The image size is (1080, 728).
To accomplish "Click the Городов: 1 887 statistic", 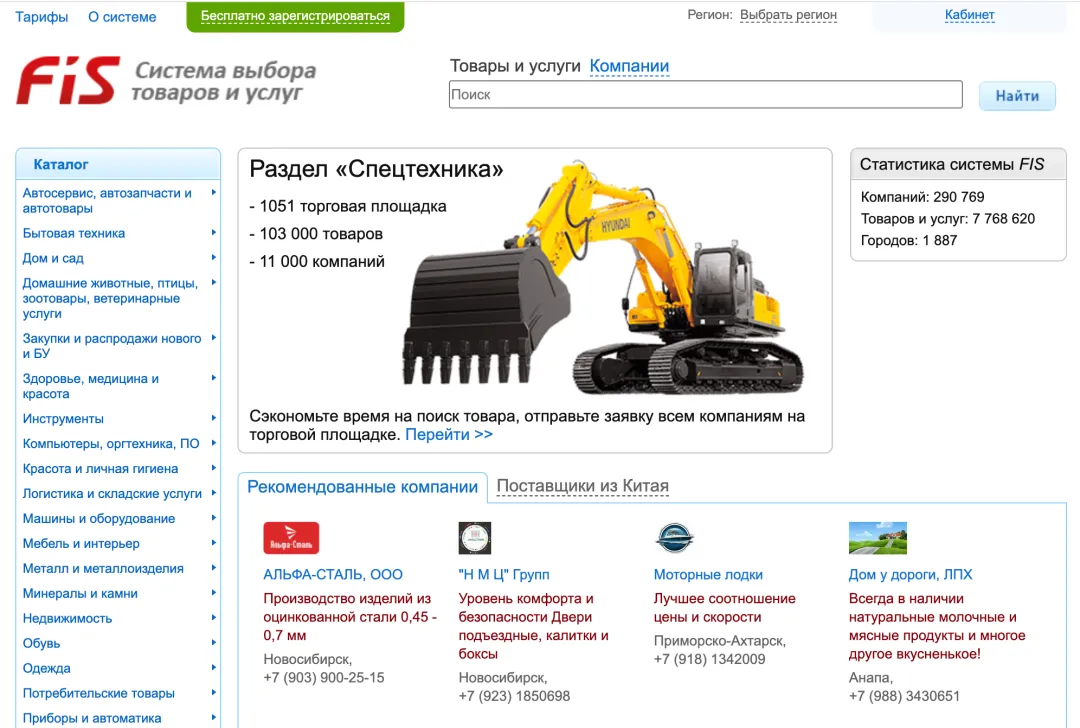I will point(908,240).
